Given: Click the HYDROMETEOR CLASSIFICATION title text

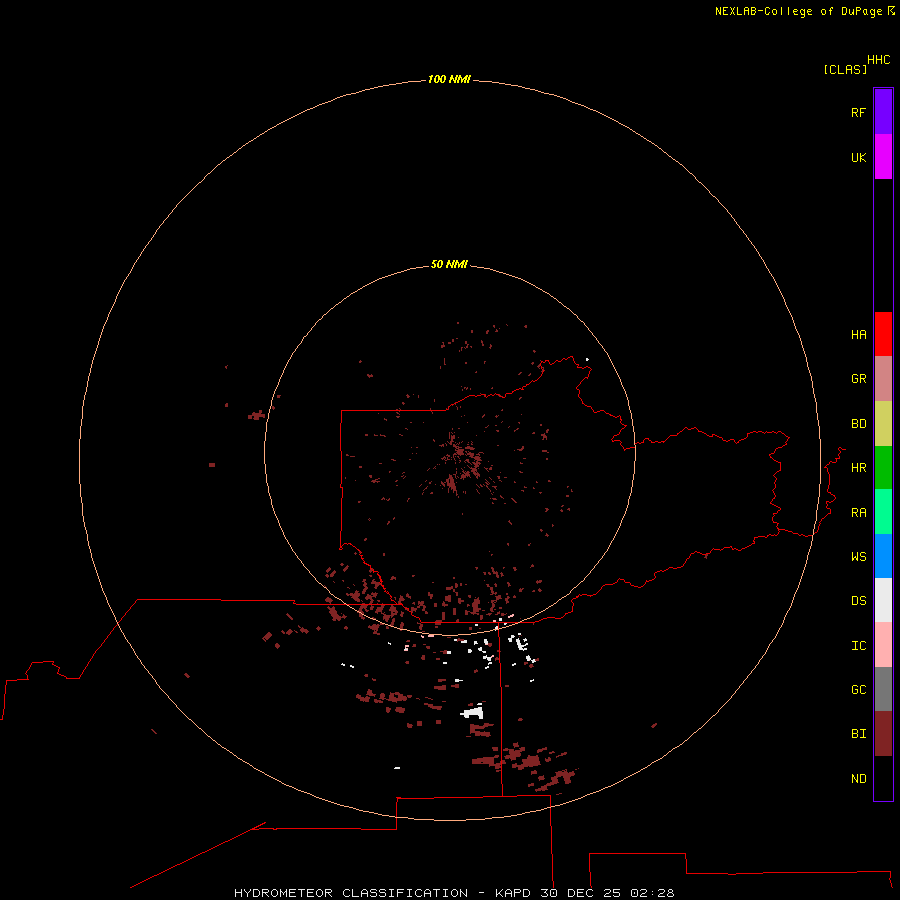Looking at the screenshot, I should [x=351, y=893].
